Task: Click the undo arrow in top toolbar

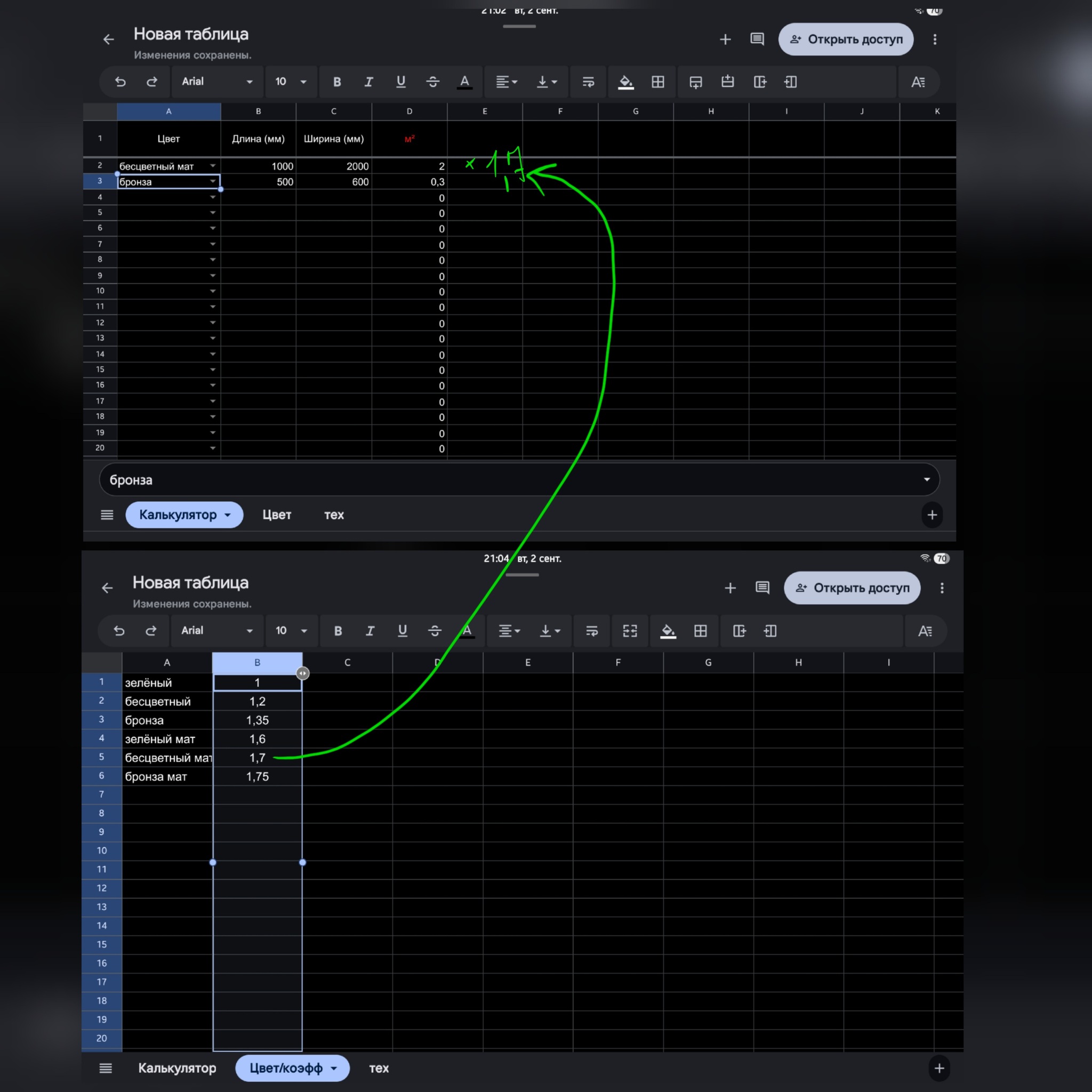Action: 120,82
